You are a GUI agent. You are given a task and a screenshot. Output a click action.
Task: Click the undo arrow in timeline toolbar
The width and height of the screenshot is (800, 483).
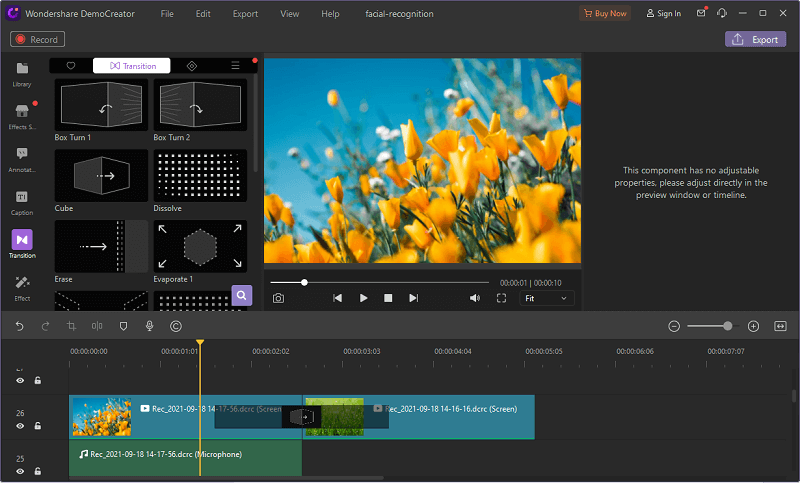pos(19,326)
